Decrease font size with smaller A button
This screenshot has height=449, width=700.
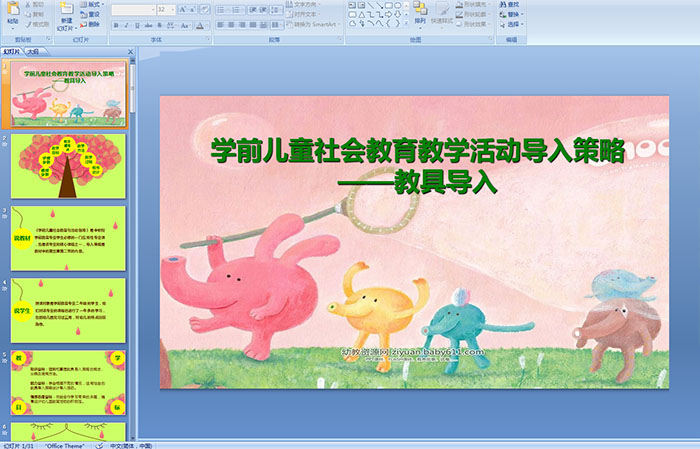coord(193,9)
